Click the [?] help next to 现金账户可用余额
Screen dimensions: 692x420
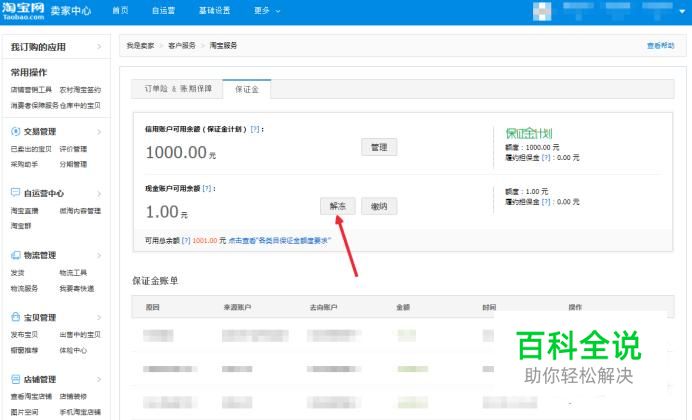(x=207, y=188)
